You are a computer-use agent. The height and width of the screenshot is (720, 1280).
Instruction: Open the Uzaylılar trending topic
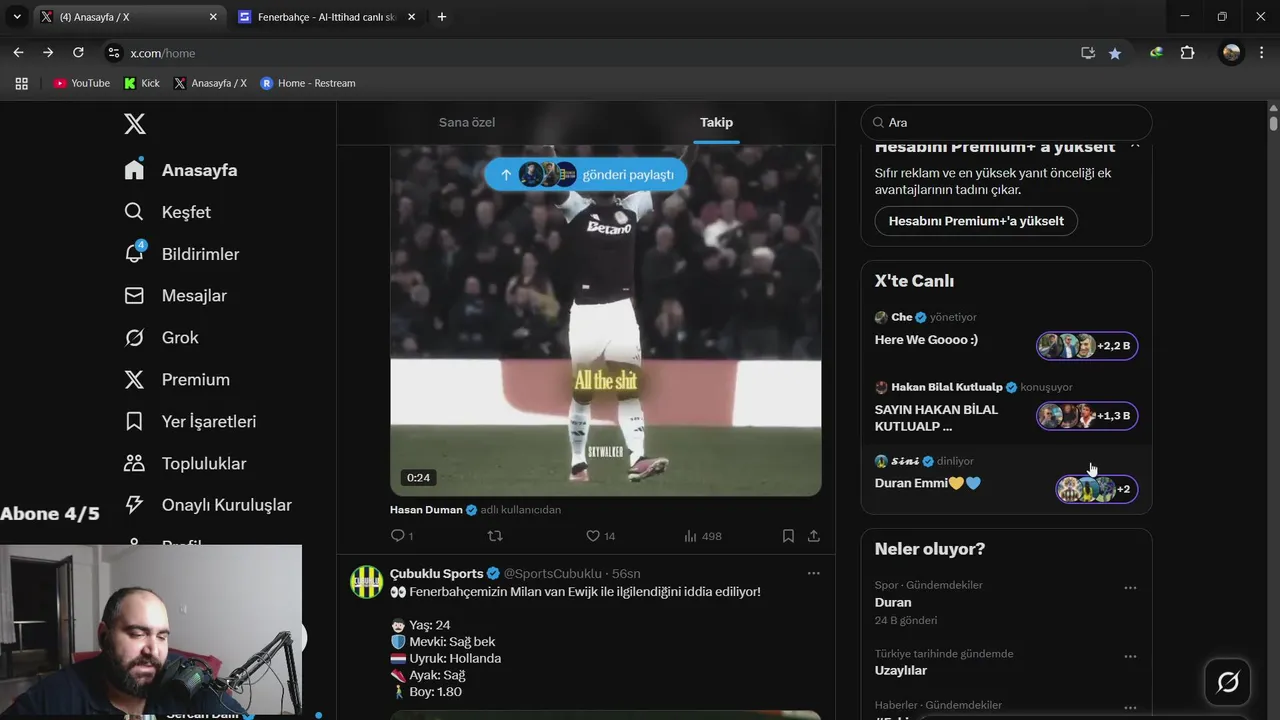(901, 671)
